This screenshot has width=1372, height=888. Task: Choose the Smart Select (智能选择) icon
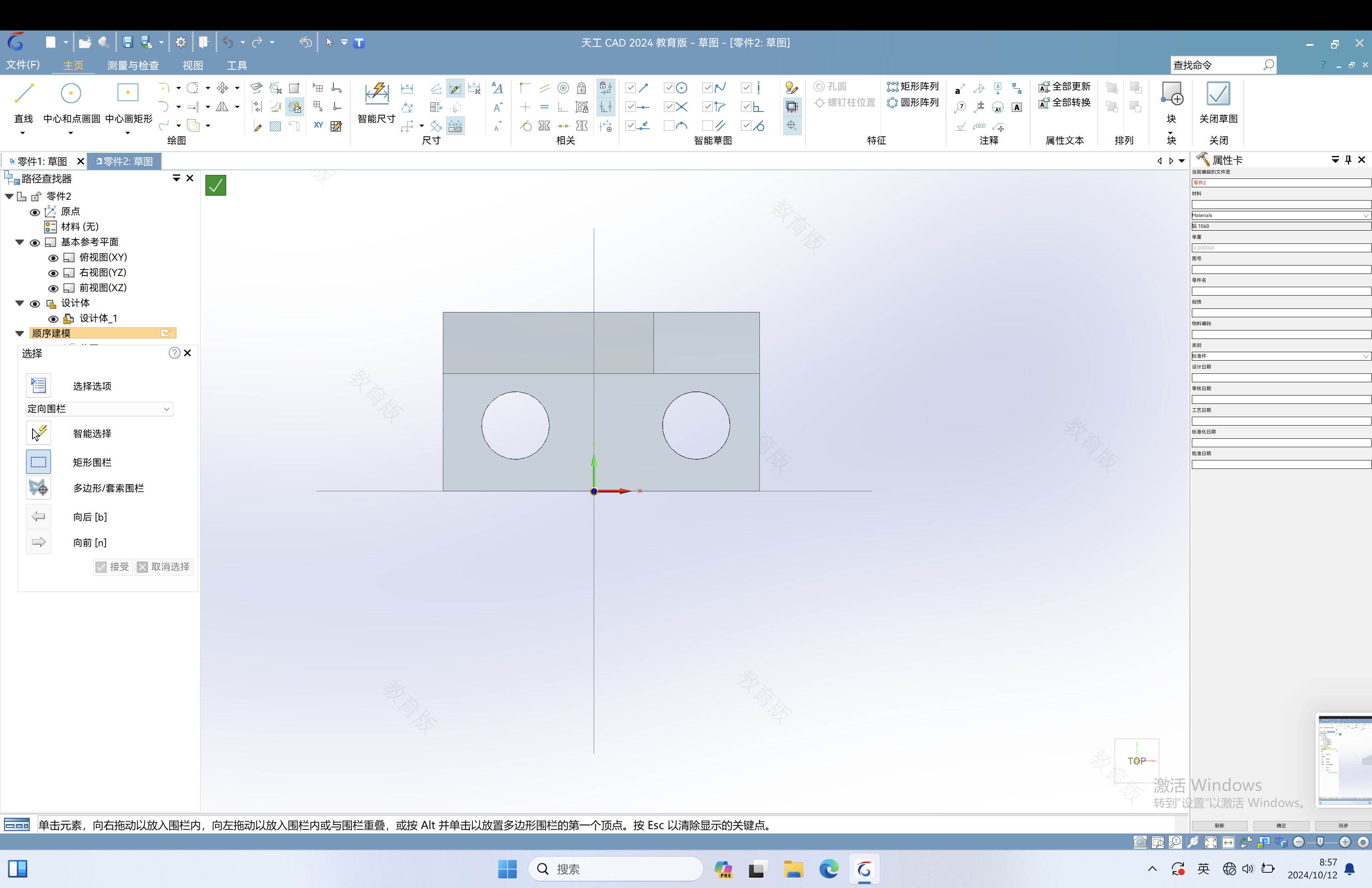pyautogui.click(x=39, y=433)
